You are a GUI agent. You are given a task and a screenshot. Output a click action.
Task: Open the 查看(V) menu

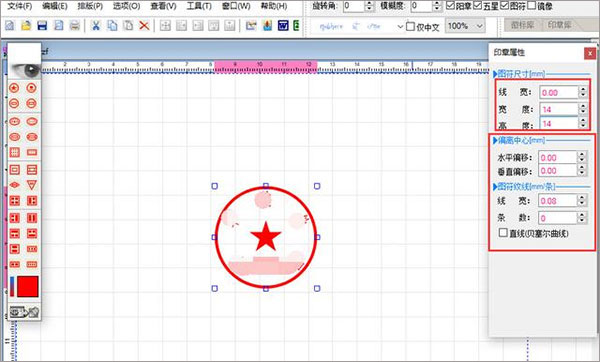(163, 6)
